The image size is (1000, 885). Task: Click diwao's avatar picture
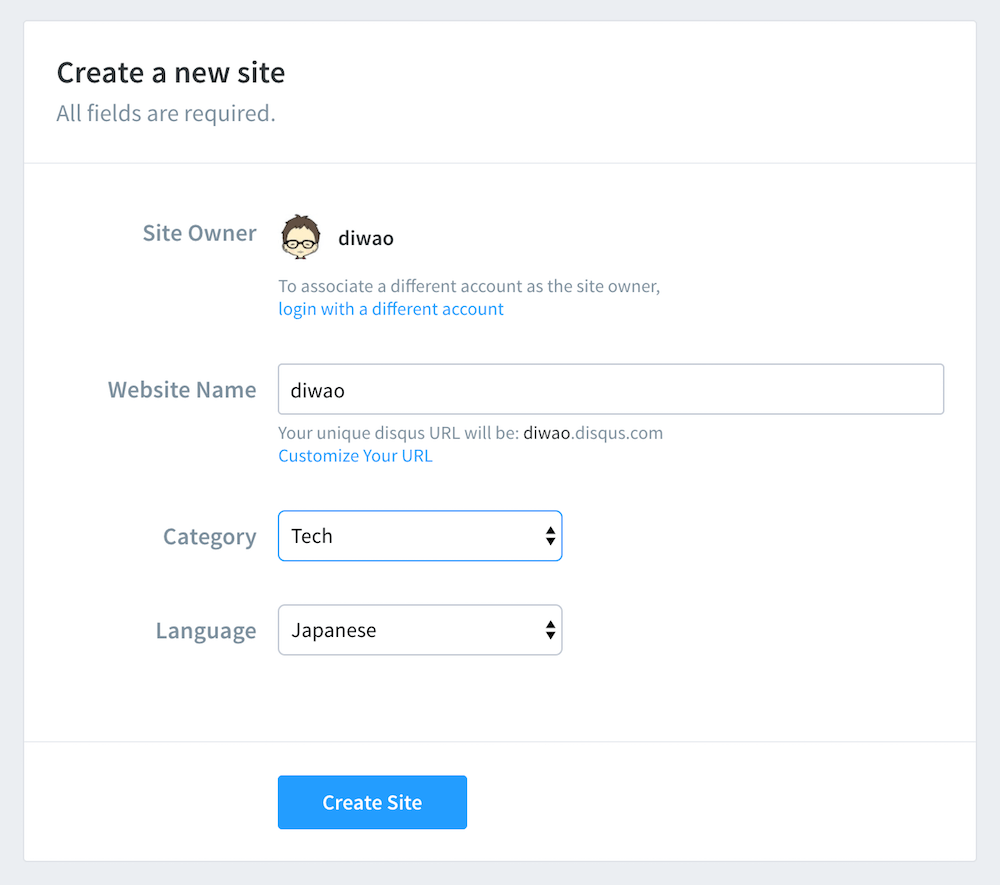[299, 238]
